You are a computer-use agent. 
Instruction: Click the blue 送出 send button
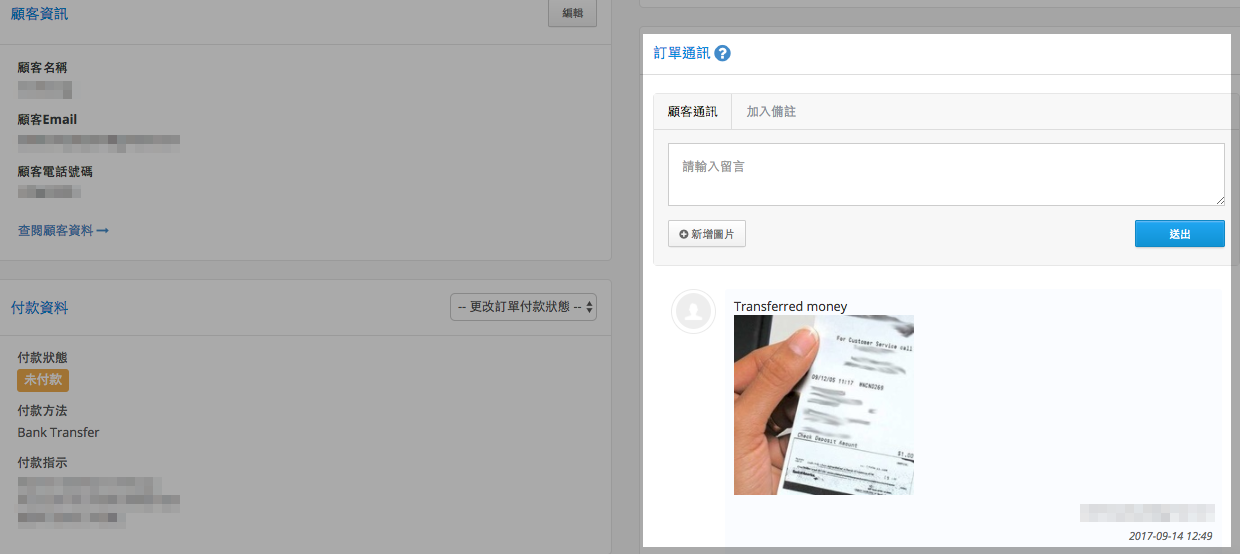[x=1180, y=234]
